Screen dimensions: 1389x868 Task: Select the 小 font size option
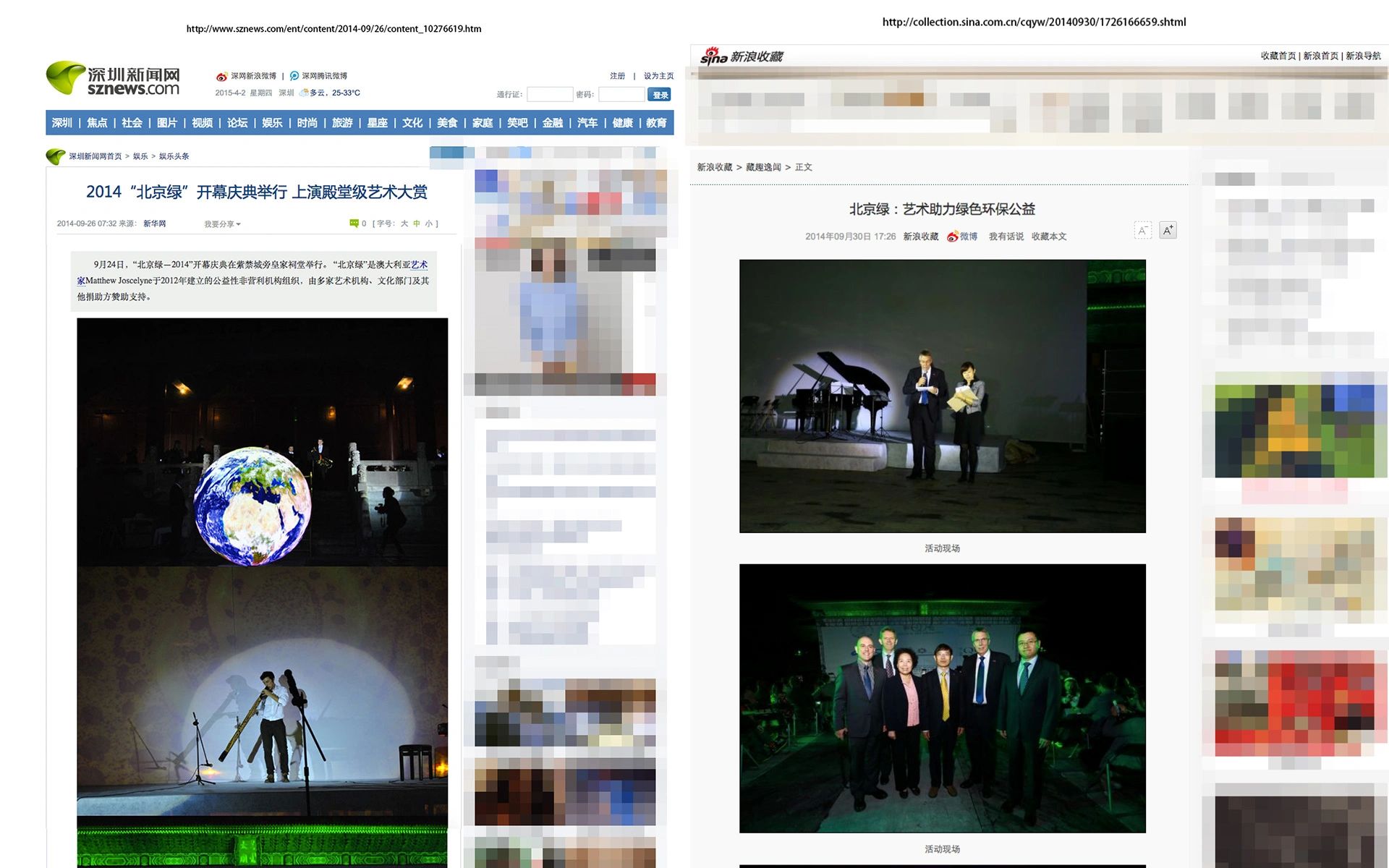pyautogui.click(x=428, y=224)
